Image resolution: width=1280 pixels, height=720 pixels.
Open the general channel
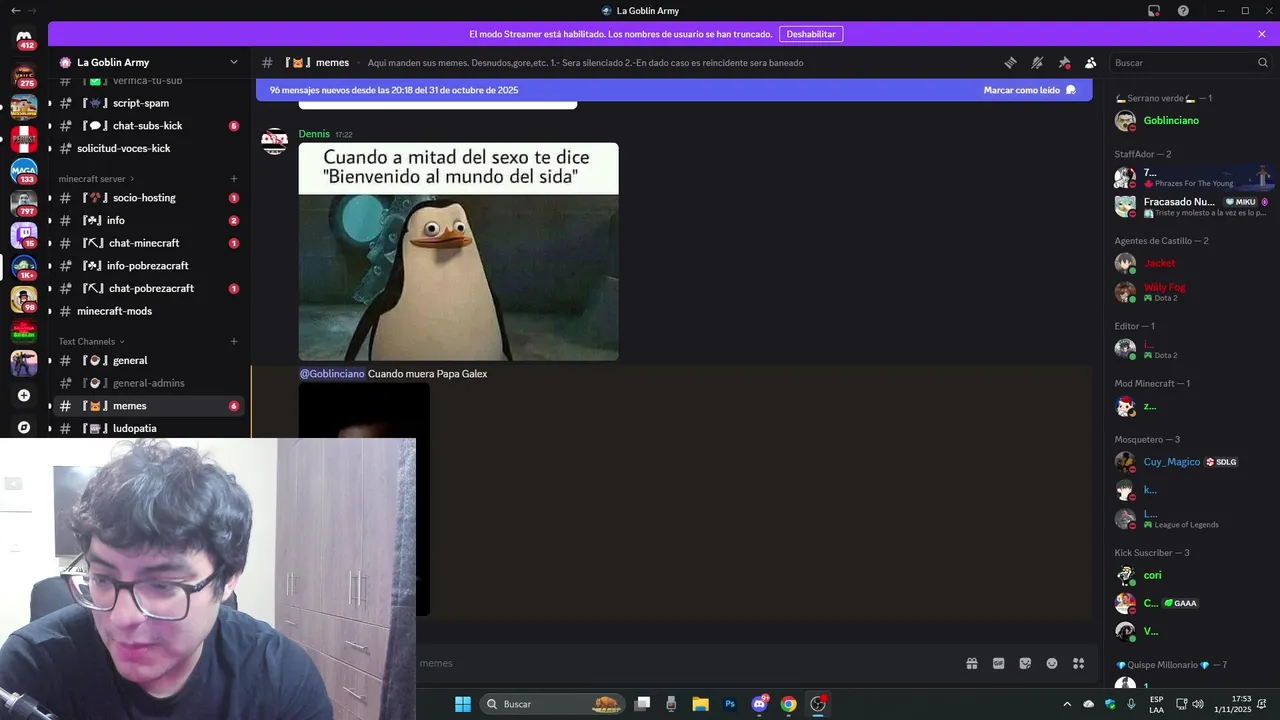(x=150, y=360)
